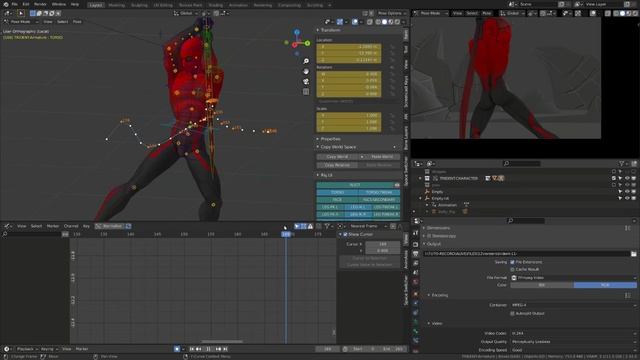Open the Playback dropdown in timeline
The image size is (640, 360).
27,349
